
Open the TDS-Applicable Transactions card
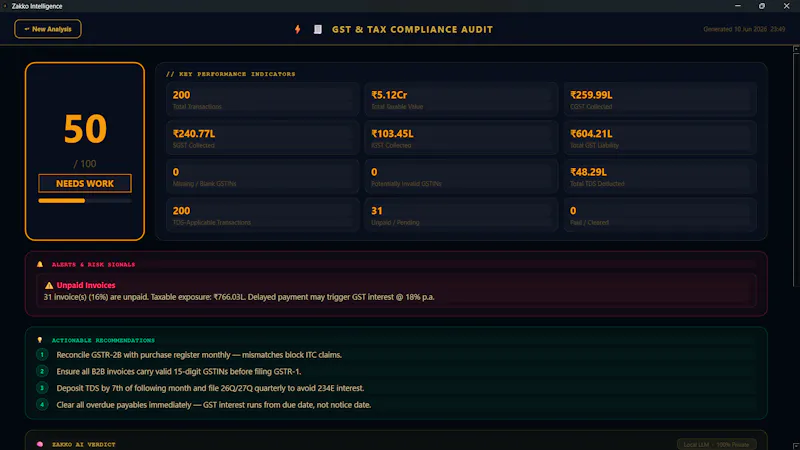(x=262, y=215)
